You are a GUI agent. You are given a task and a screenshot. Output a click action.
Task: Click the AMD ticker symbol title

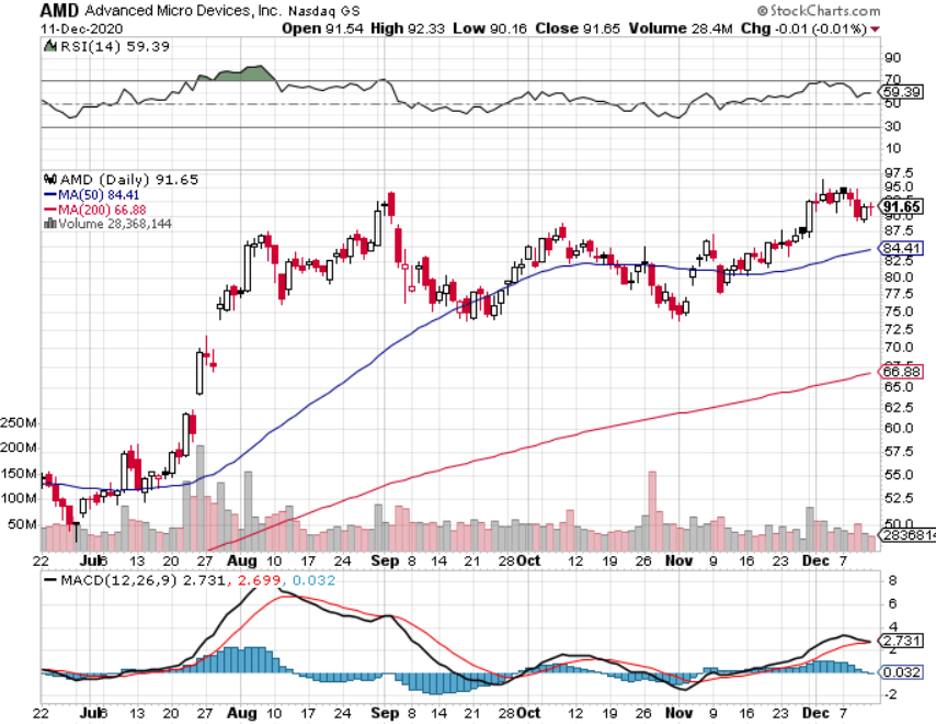[59, 10]
